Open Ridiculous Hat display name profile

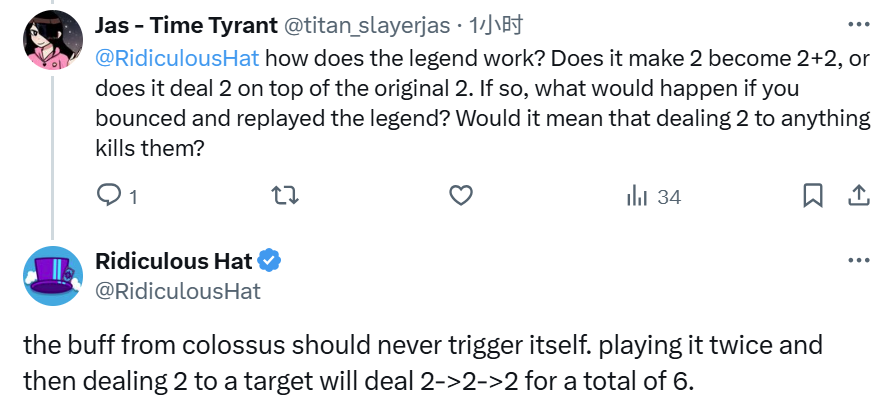(173, 261)
